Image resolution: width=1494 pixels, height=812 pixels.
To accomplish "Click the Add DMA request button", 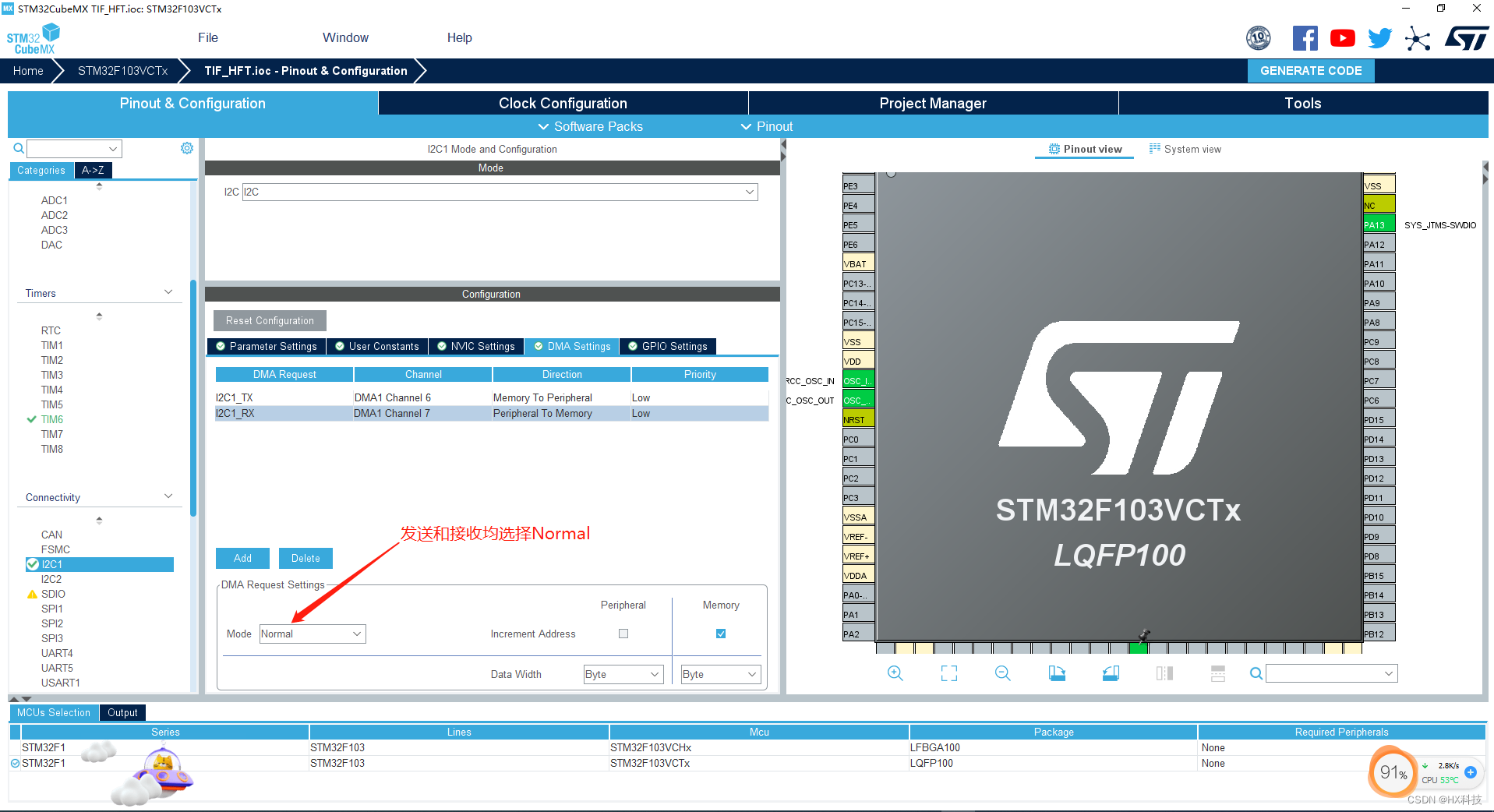I will [242, 558].
